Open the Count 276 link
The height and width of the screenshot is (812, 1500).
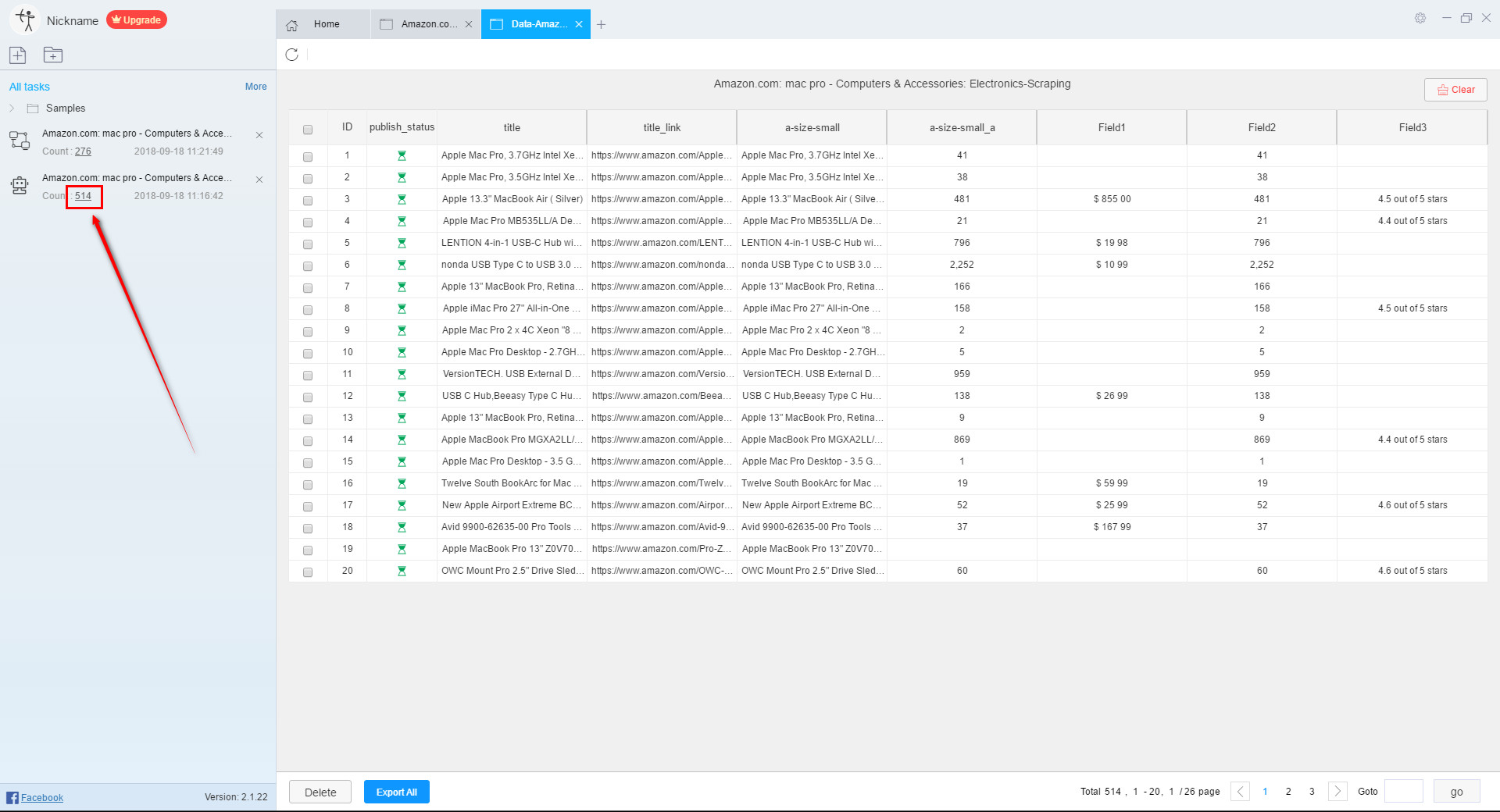click(x=83, y=151)
